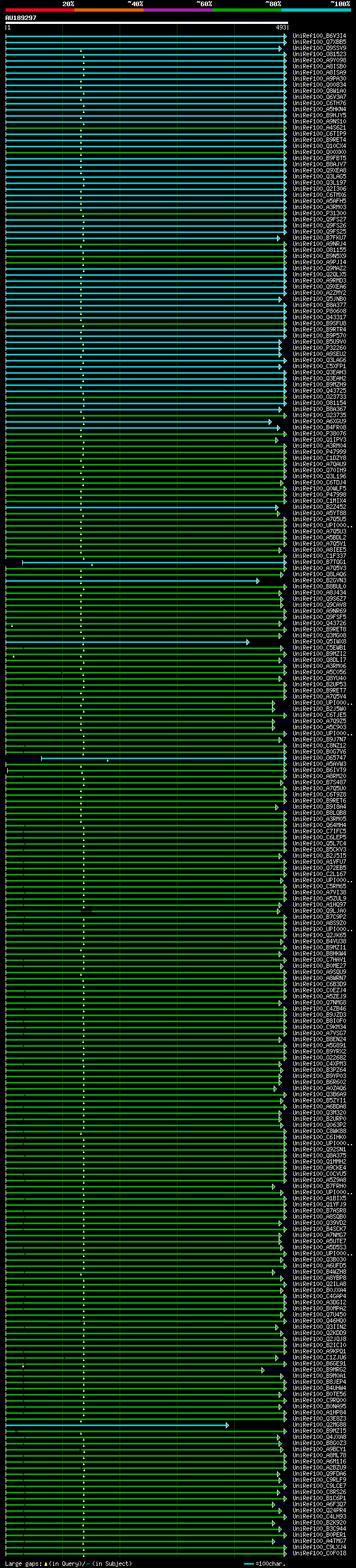This screenshot has width=356, height=1568.
Task: Select the label UniRef100_Q7NMG8
Action: click(x=319, y=1002)
